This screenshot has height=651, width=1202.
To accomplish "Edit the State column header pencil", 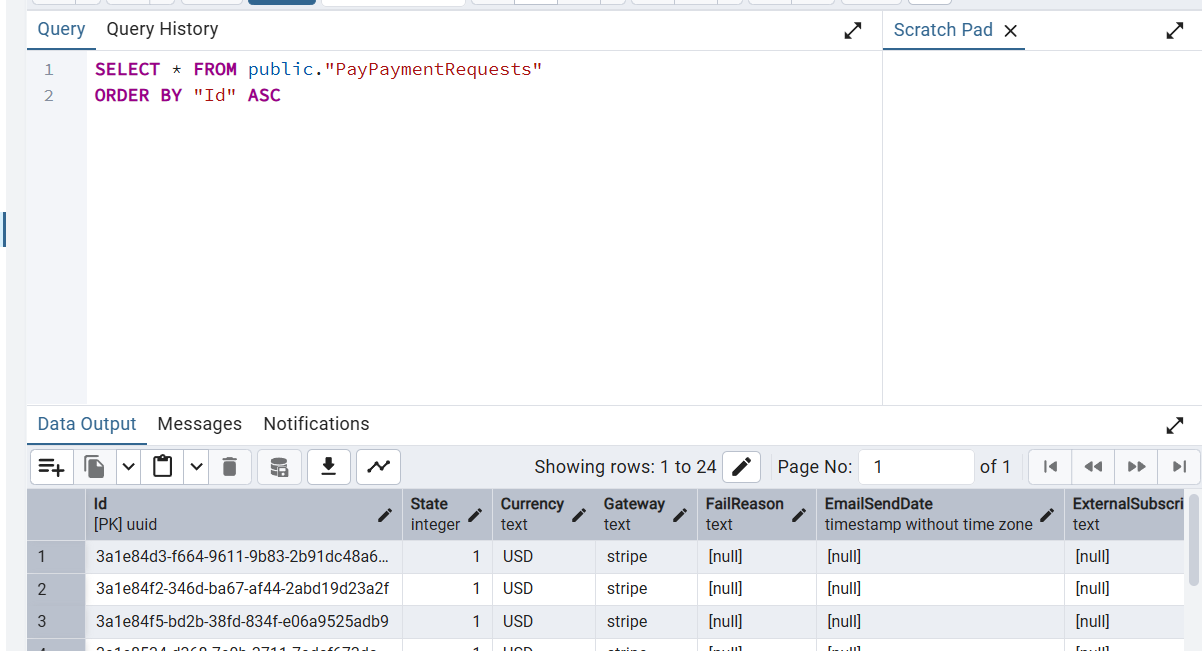I will pyautogui.click(x=475, y=515).
